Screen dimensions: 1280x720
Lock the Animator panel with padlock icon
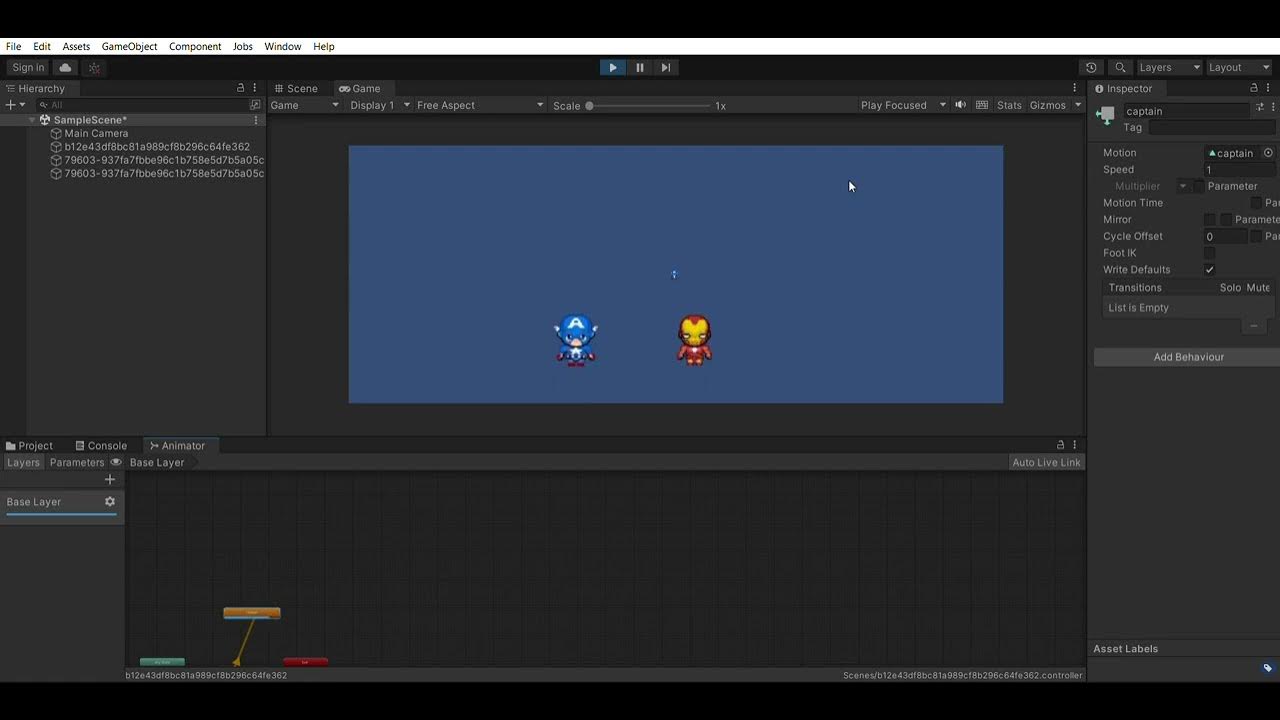point(1060,445)
